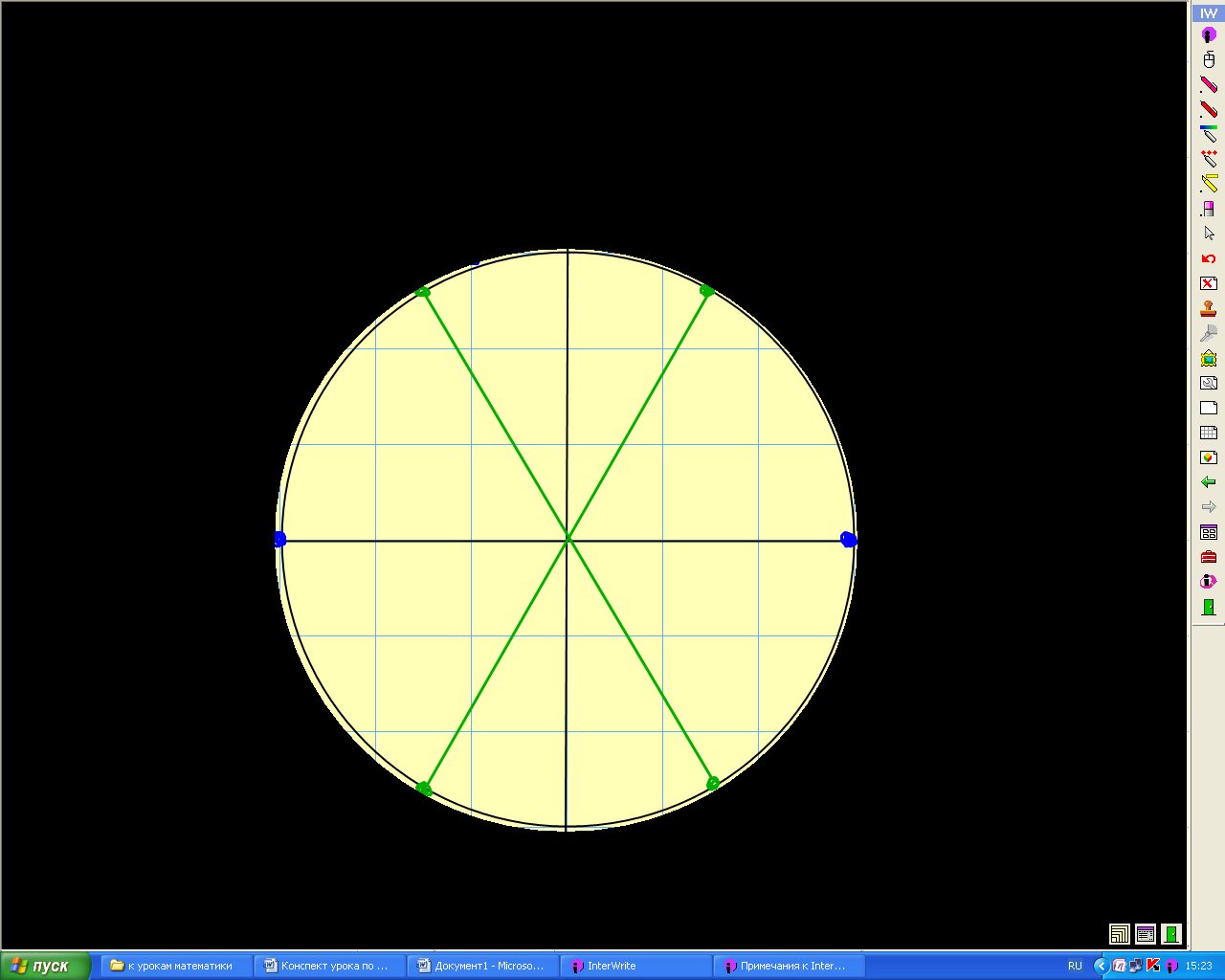Click the RU language indicator
The width and height of the screenshot is (1225, 980).
point(1075,966)
